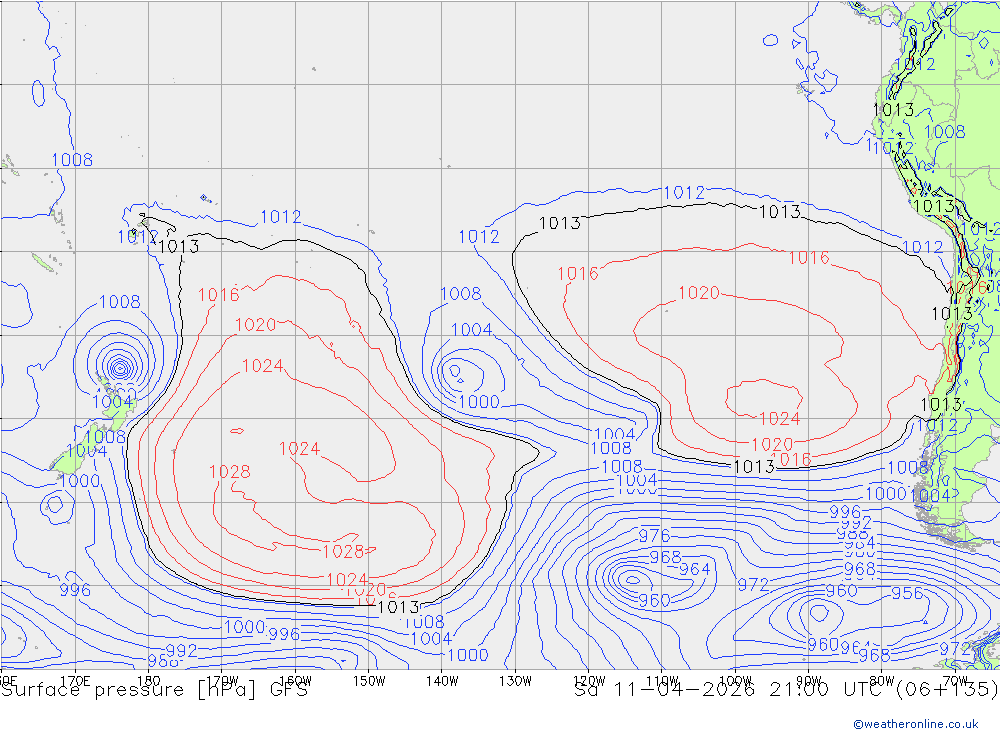Click the 100W longitude axis label
Viewport: 1000px width, 733px height.
point(735,681)
